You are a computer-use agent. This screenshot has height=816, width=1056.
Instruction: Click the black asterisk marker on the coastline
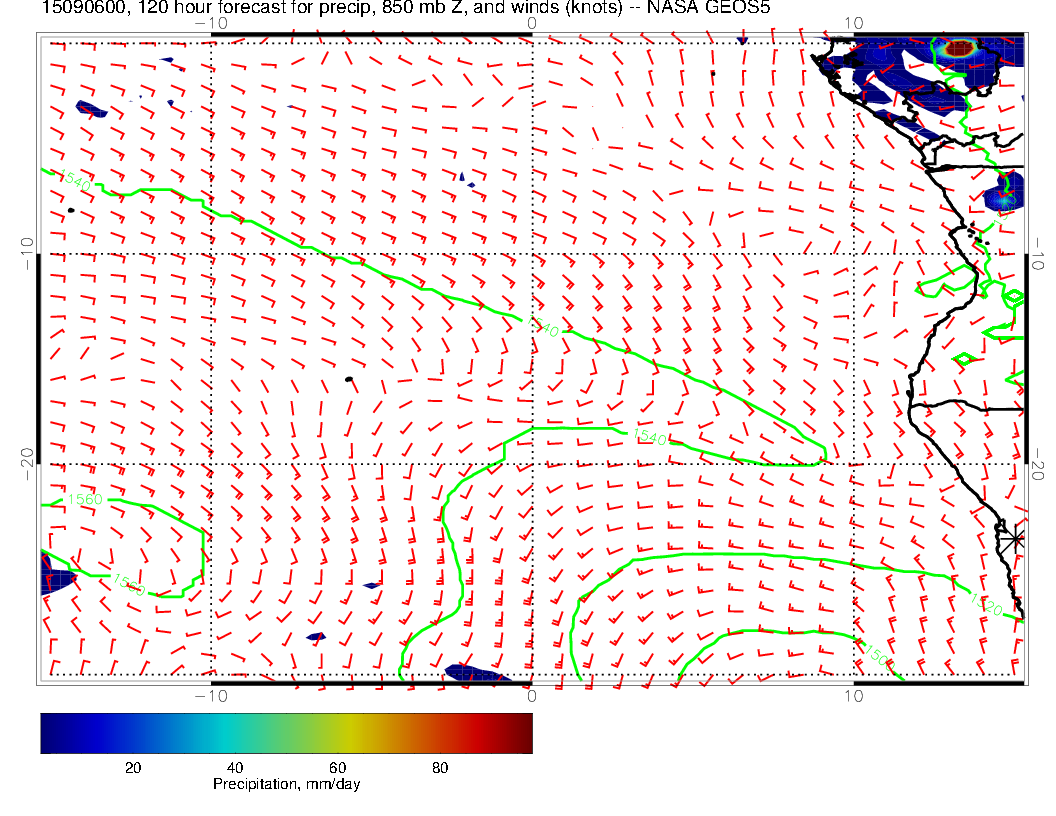pos(1015,538)
